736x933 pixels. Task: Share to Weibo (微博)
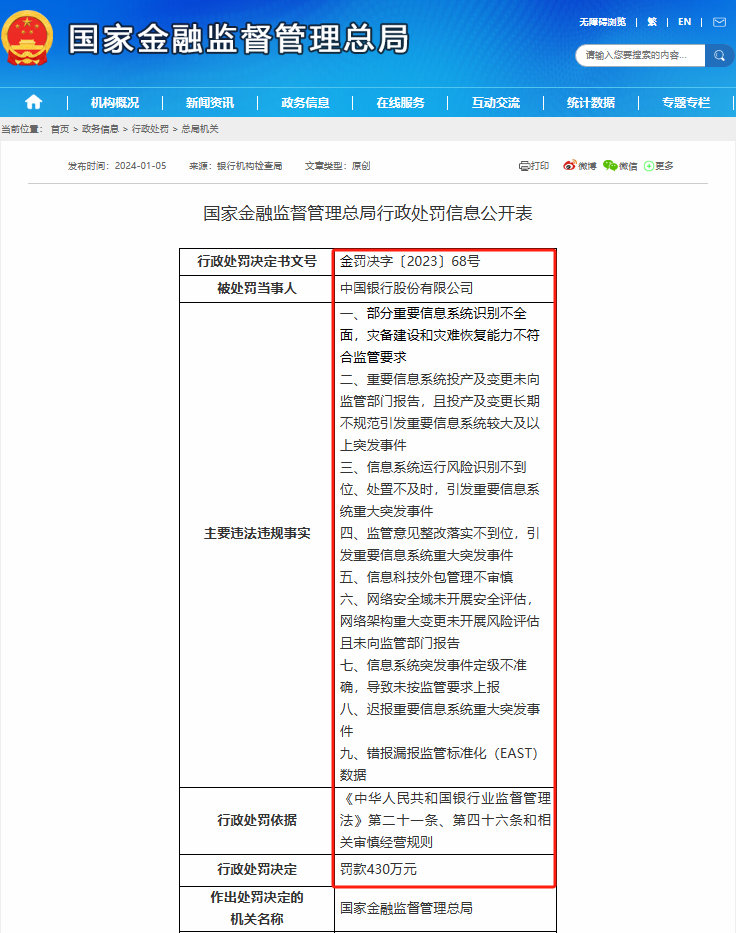click(579, 166)
